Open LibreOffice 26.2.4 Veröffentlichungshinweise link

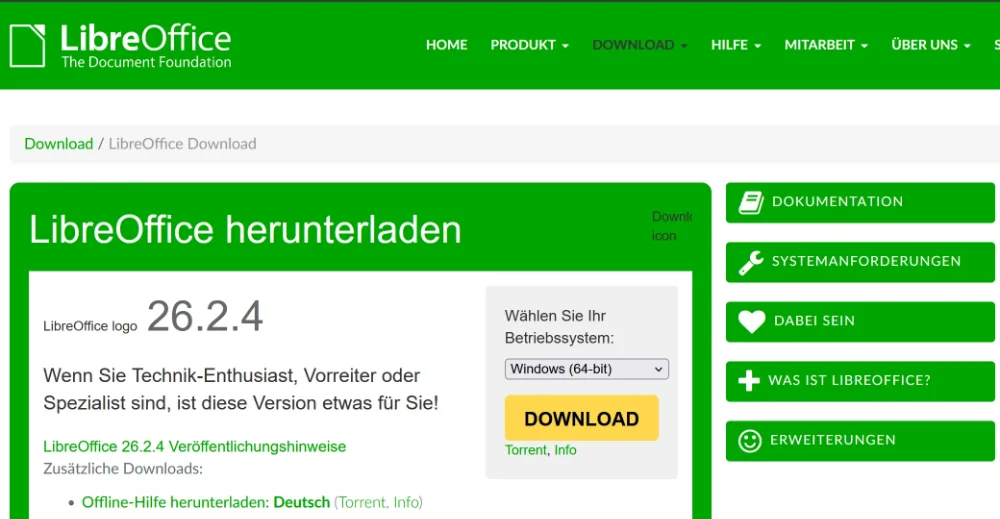click(195, 446)
